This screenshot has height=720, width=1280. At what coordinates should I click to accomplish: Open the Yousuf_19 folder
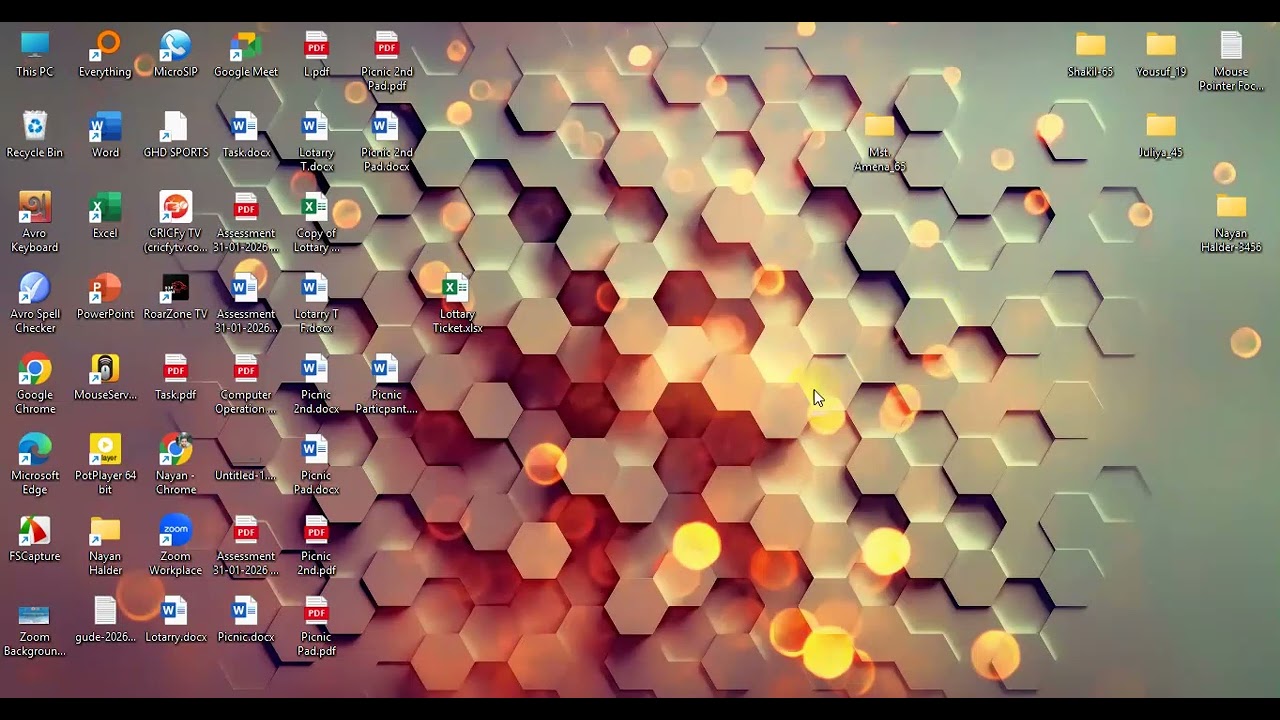tap(1161, 54)
